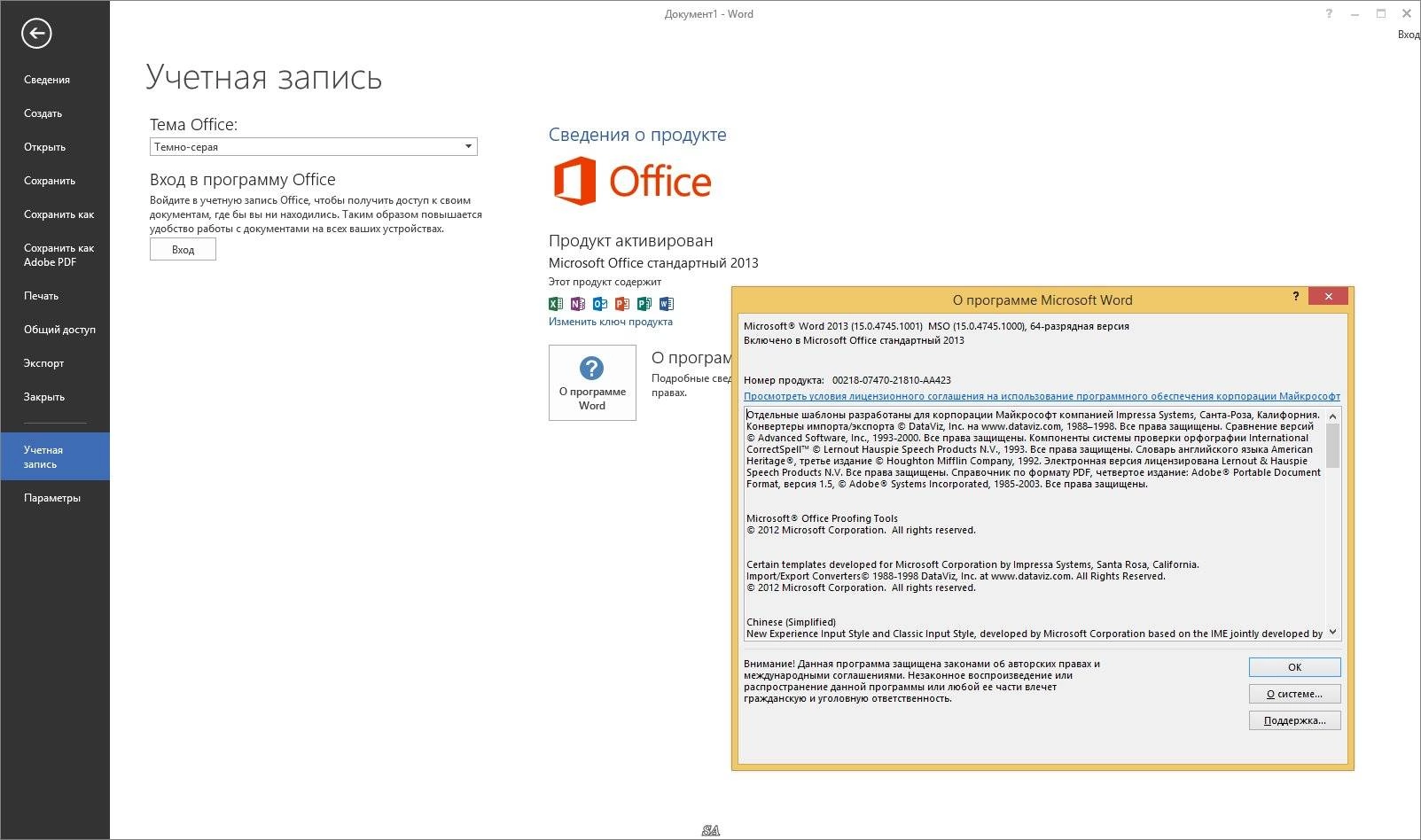Confirm the dialog with OK
Image resolution: width=1421 pixels, height=840 pixels.
click(1294, 667)
